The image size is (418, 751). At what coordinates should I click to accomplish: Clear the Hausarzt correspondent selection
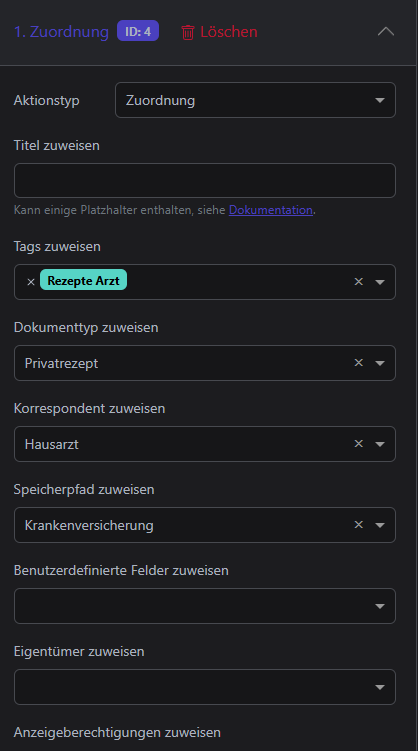tap(359, 444)
